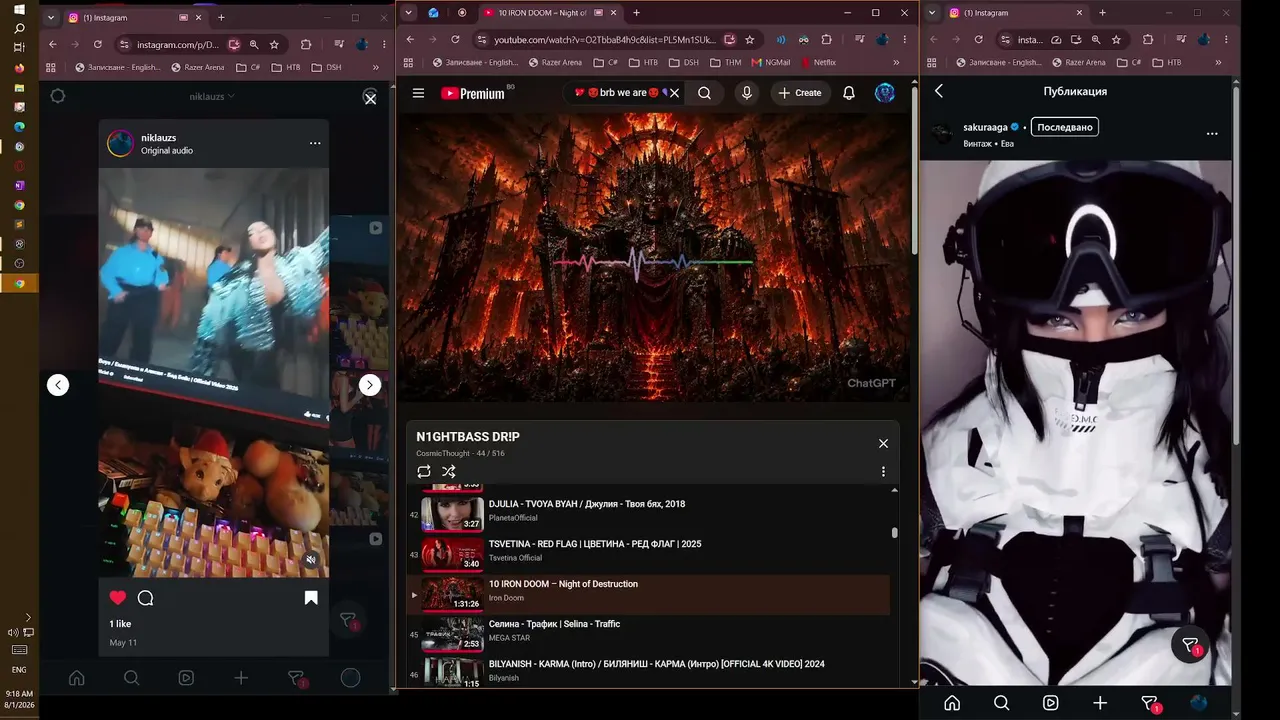Open YouTube notifications bell

click(x=849, y=93)
